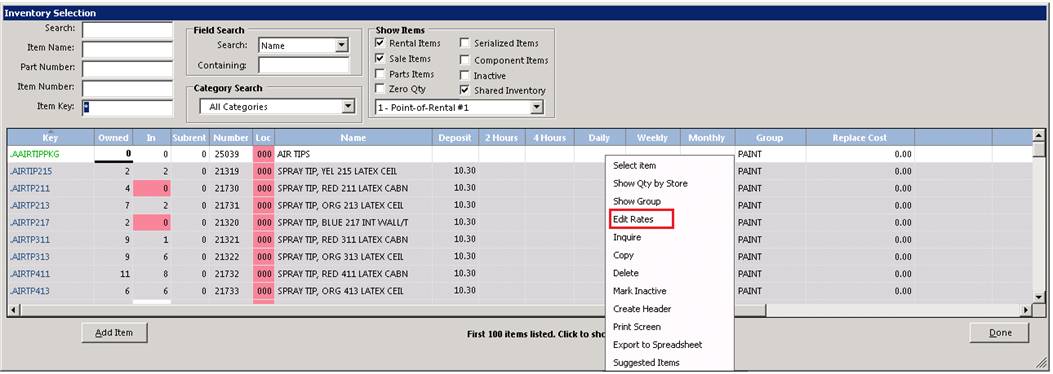
Task: Enable the Inactive items checkbox
Action: [x=465, y=76]
